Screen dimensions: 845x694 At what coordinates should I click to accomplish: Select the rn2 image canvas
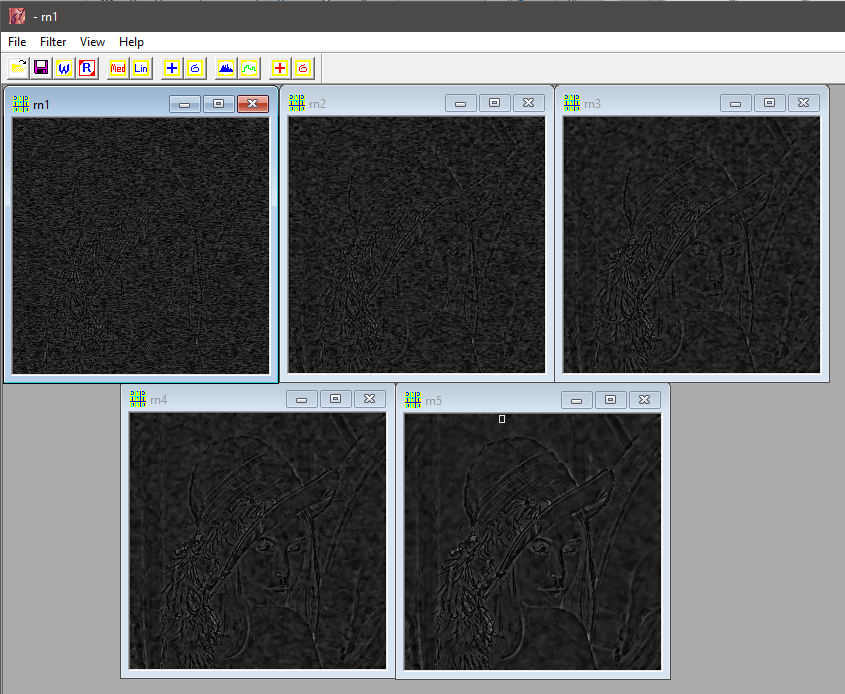pyautogui.click(x=417, y=245)
